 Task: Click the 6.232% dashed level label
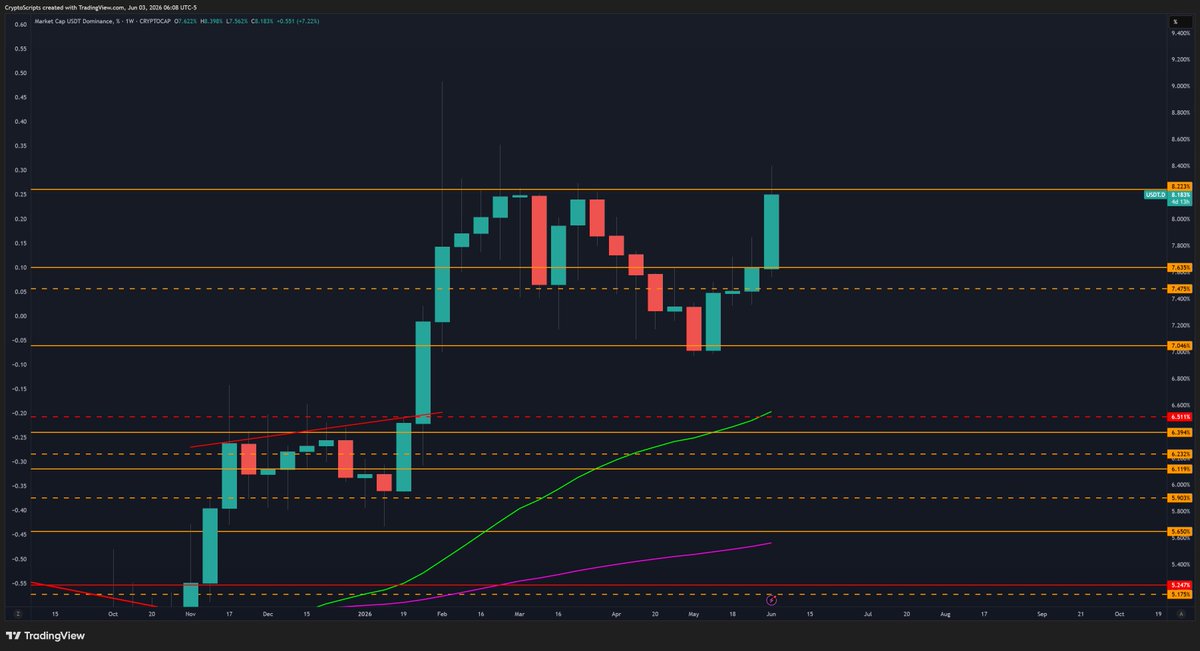pos(1178,454)
